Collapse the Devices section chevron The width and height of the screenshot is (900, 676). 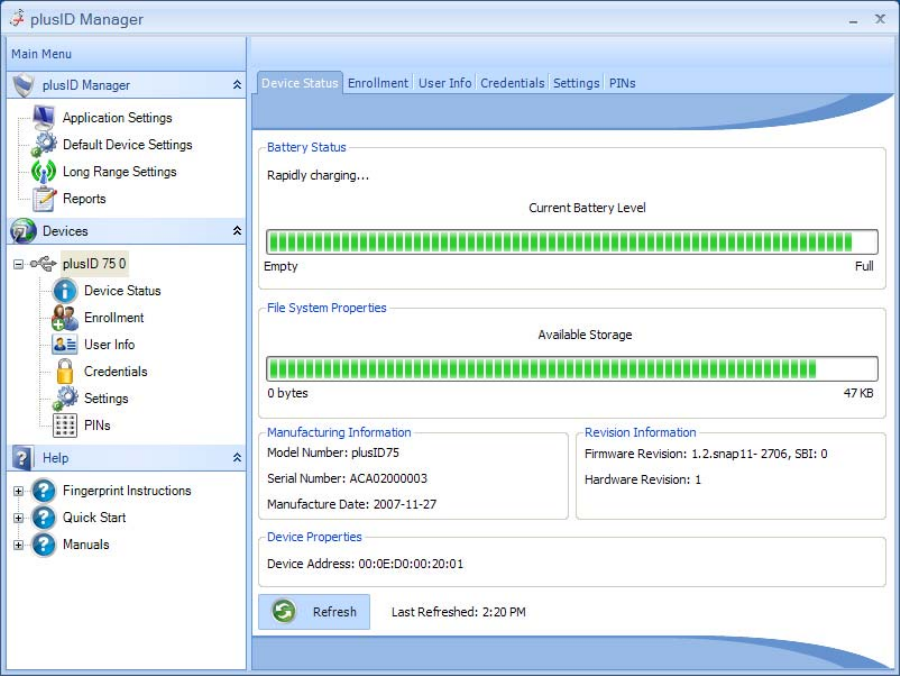(236, 231)
